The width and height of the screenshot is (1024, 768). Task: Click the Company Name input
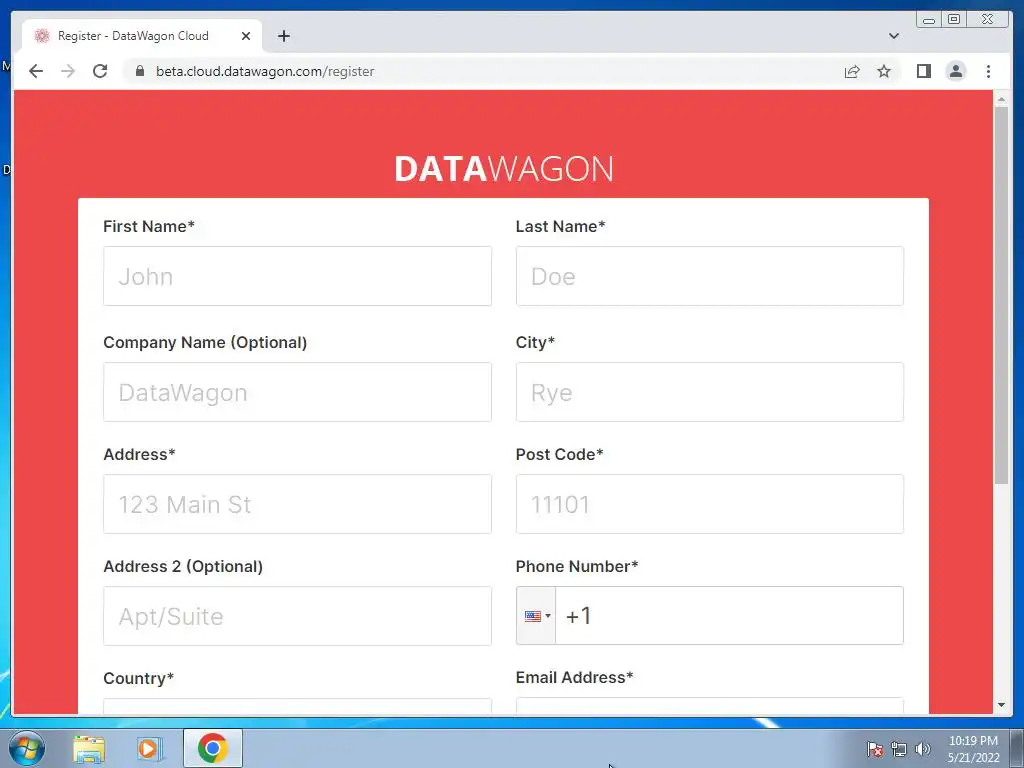click(x=297, y=392)
